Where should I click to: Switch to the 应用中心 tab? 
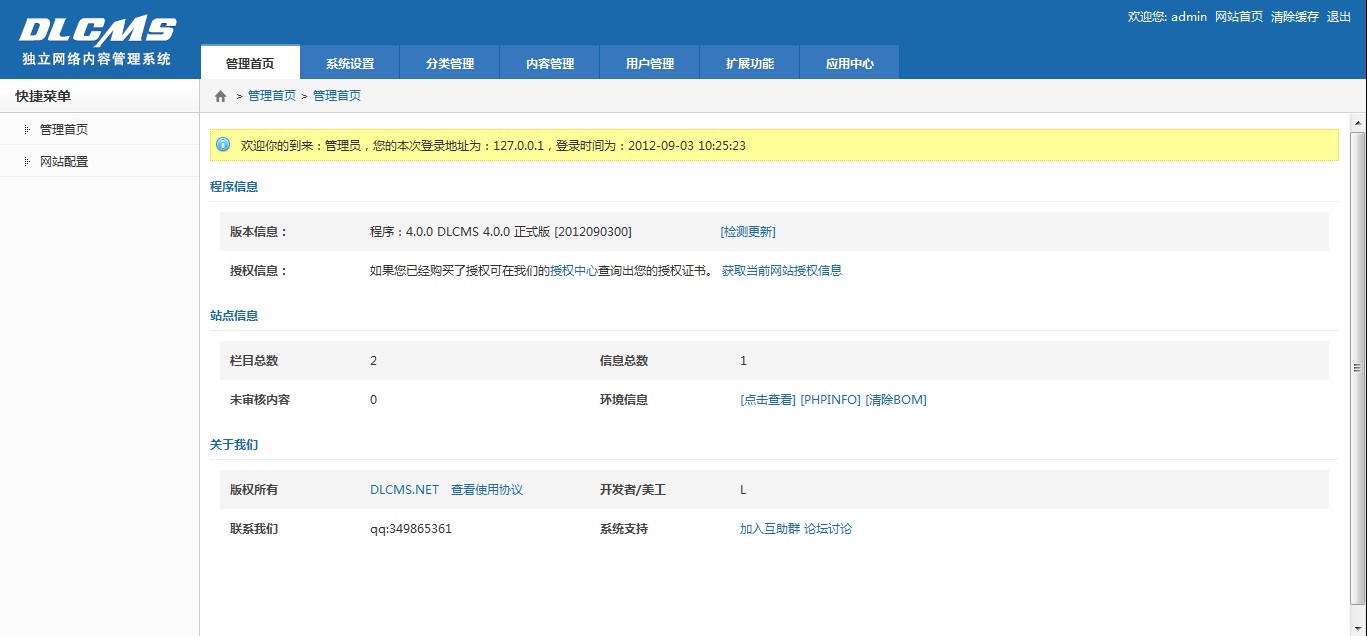pos(850,63)
